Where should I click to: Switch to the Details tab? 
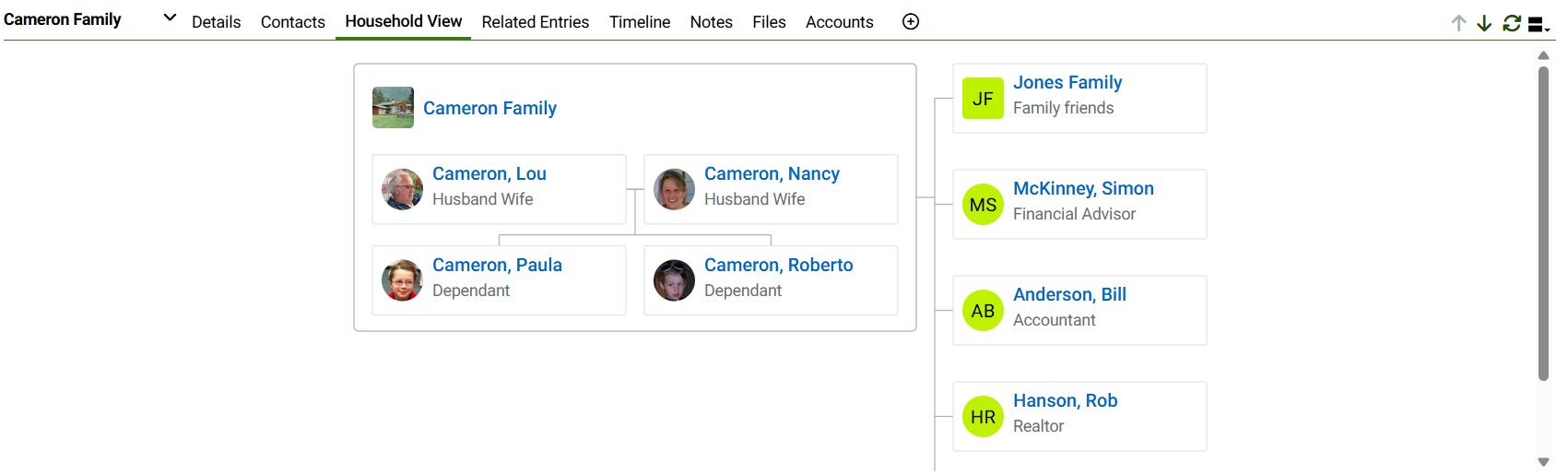click(x=217, y=22)
